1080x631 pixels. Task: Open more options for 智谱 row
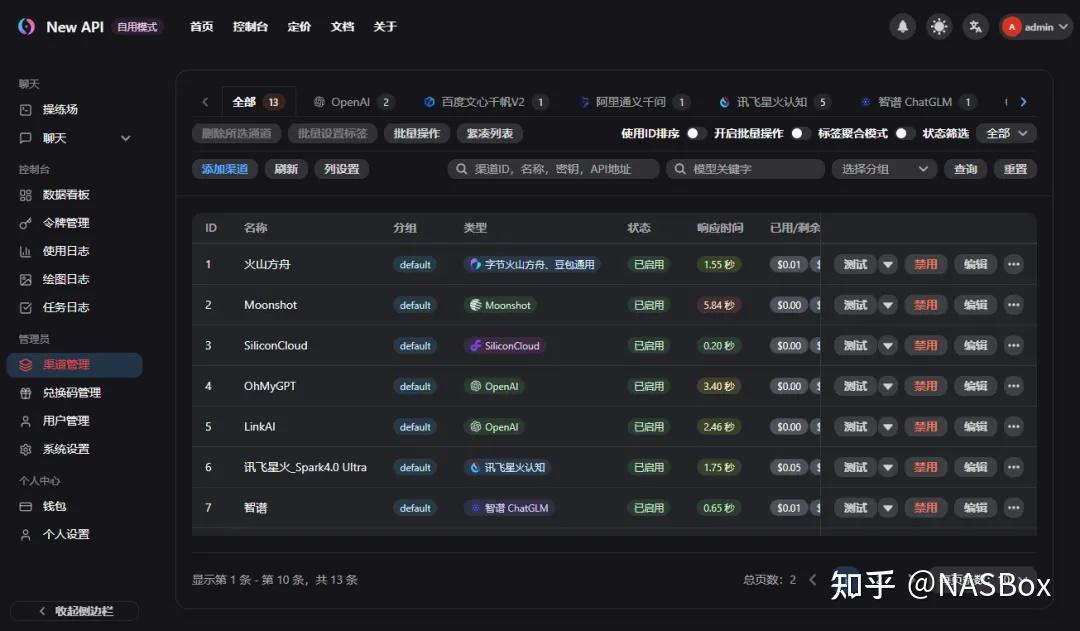(x=1013, y=508)
